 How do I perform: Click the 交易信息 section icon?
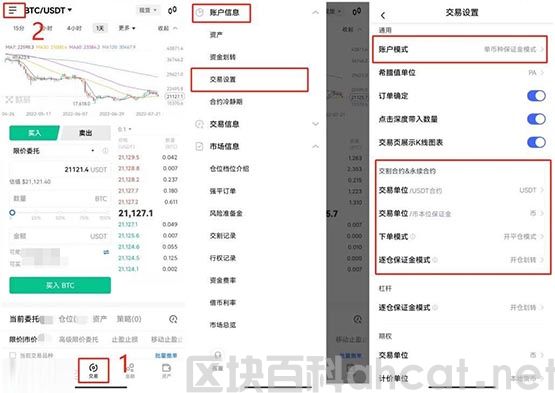click(x=200, y=124)
